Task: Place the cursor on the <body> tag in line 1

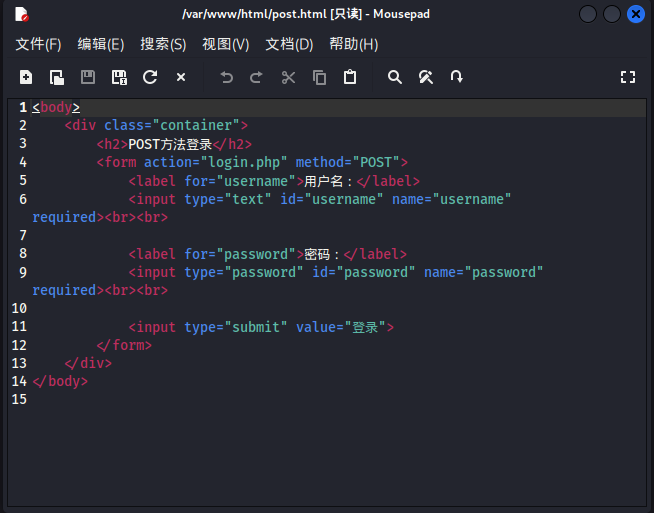Action: [x=56, y=107]
